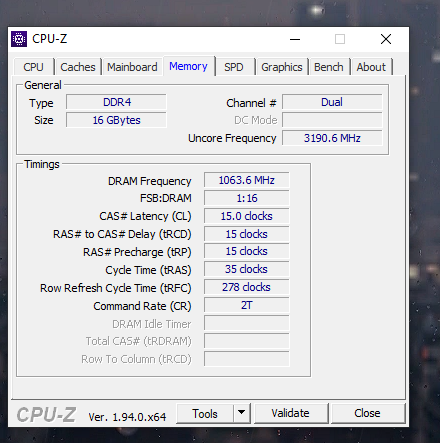440x443 pixels.
Task: Click the empty DC Mode field
Action: coord(332,120)
